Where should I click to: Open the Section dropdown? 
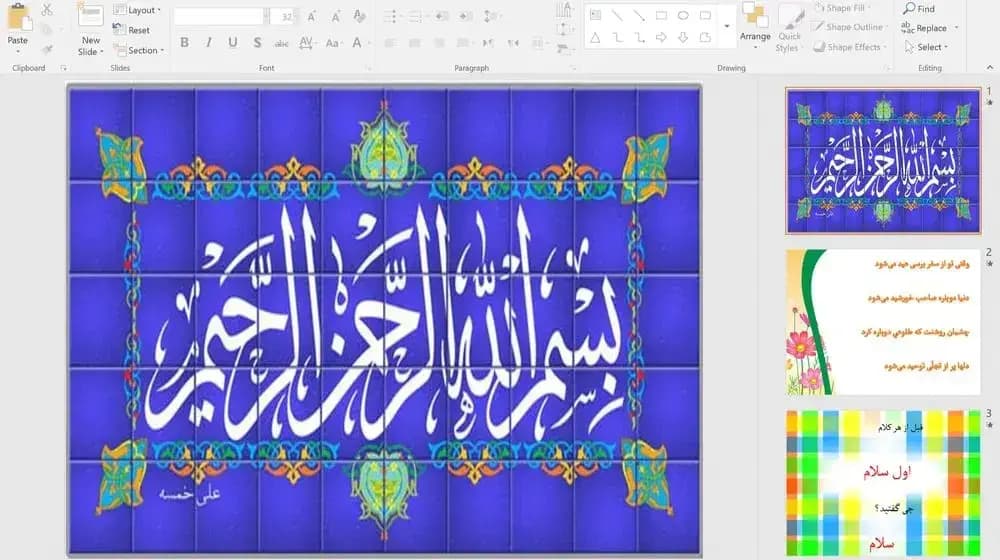coord(138,50)
